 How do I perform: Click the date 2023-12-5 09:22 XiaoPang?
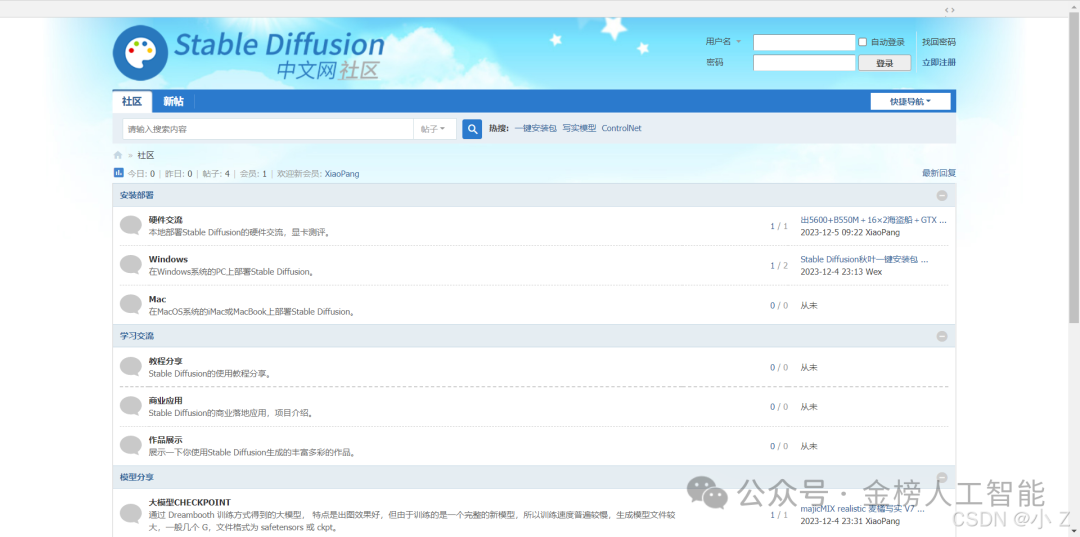(850, 233)
